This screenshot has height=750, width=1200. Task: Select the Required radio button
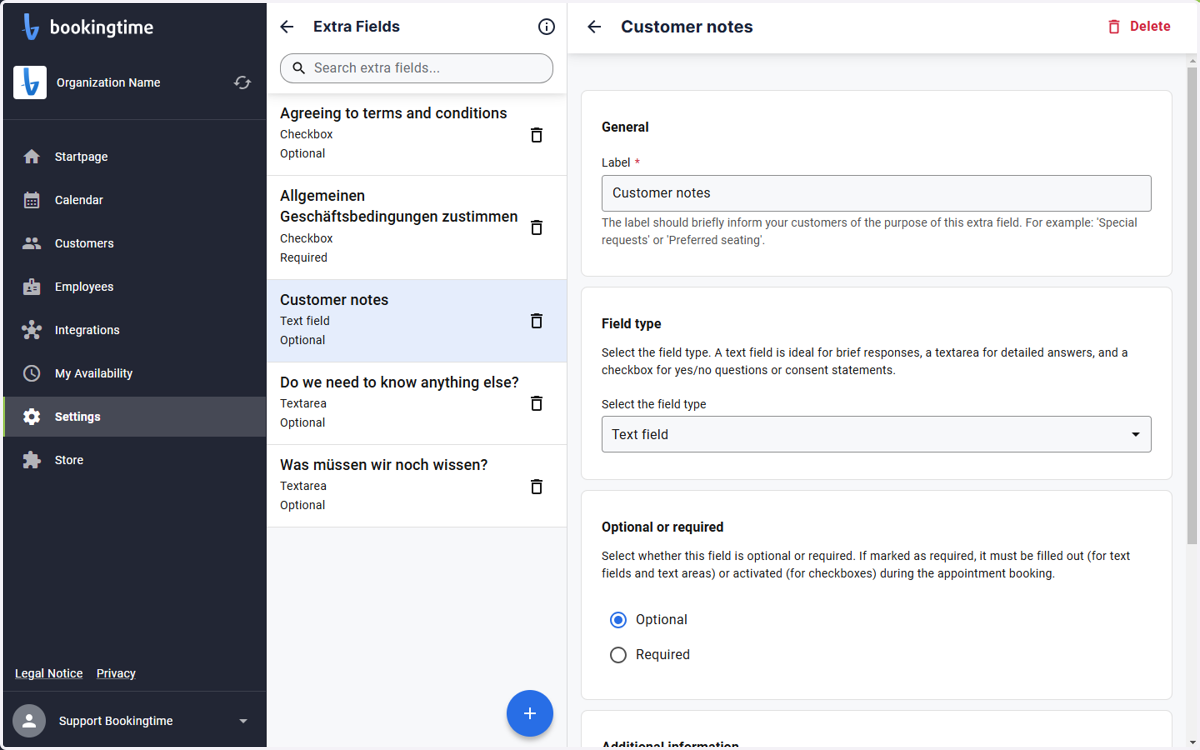tap(618, 655)
